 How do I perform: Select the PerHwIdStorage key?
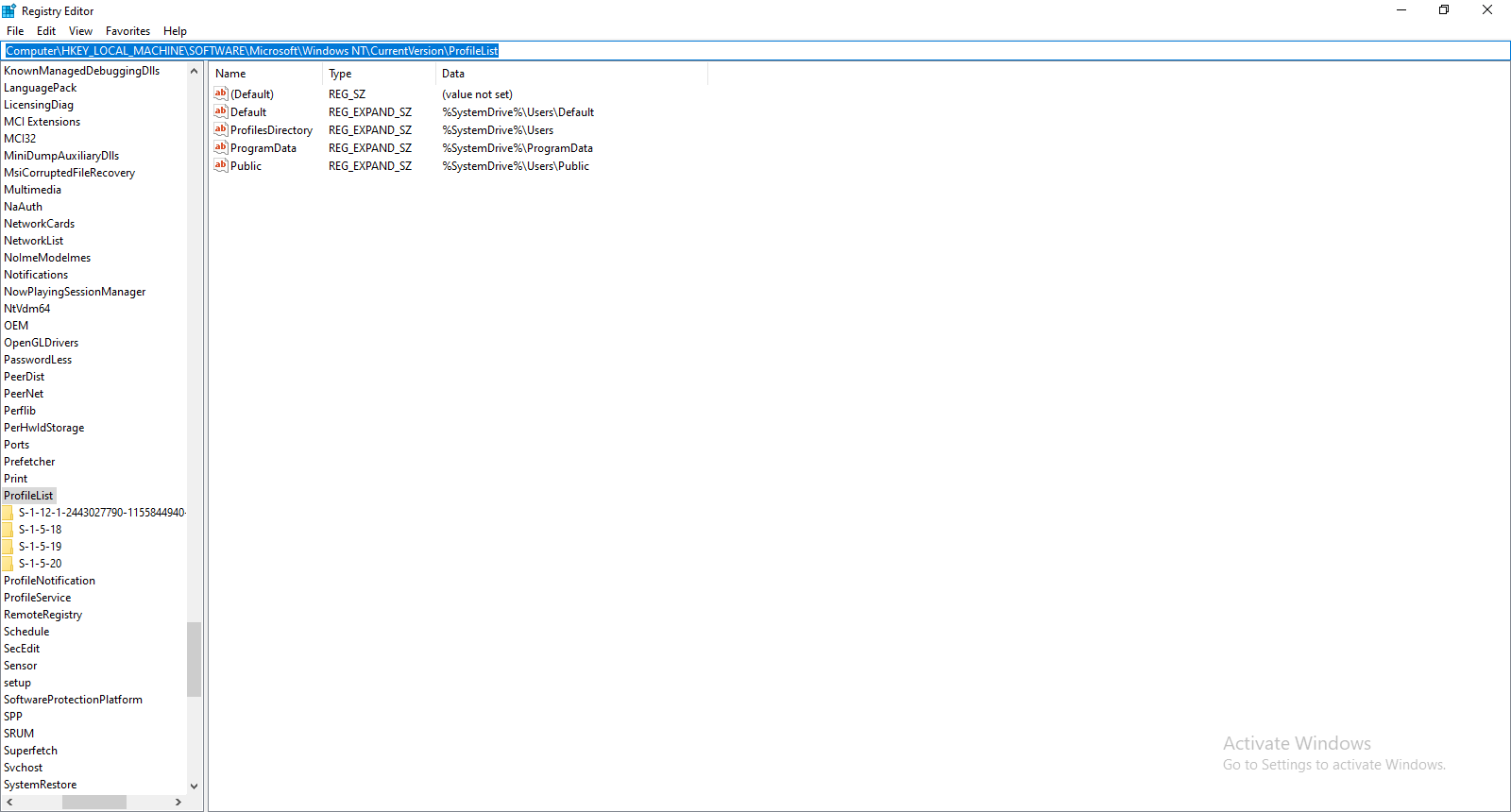(x=43, y=428)
